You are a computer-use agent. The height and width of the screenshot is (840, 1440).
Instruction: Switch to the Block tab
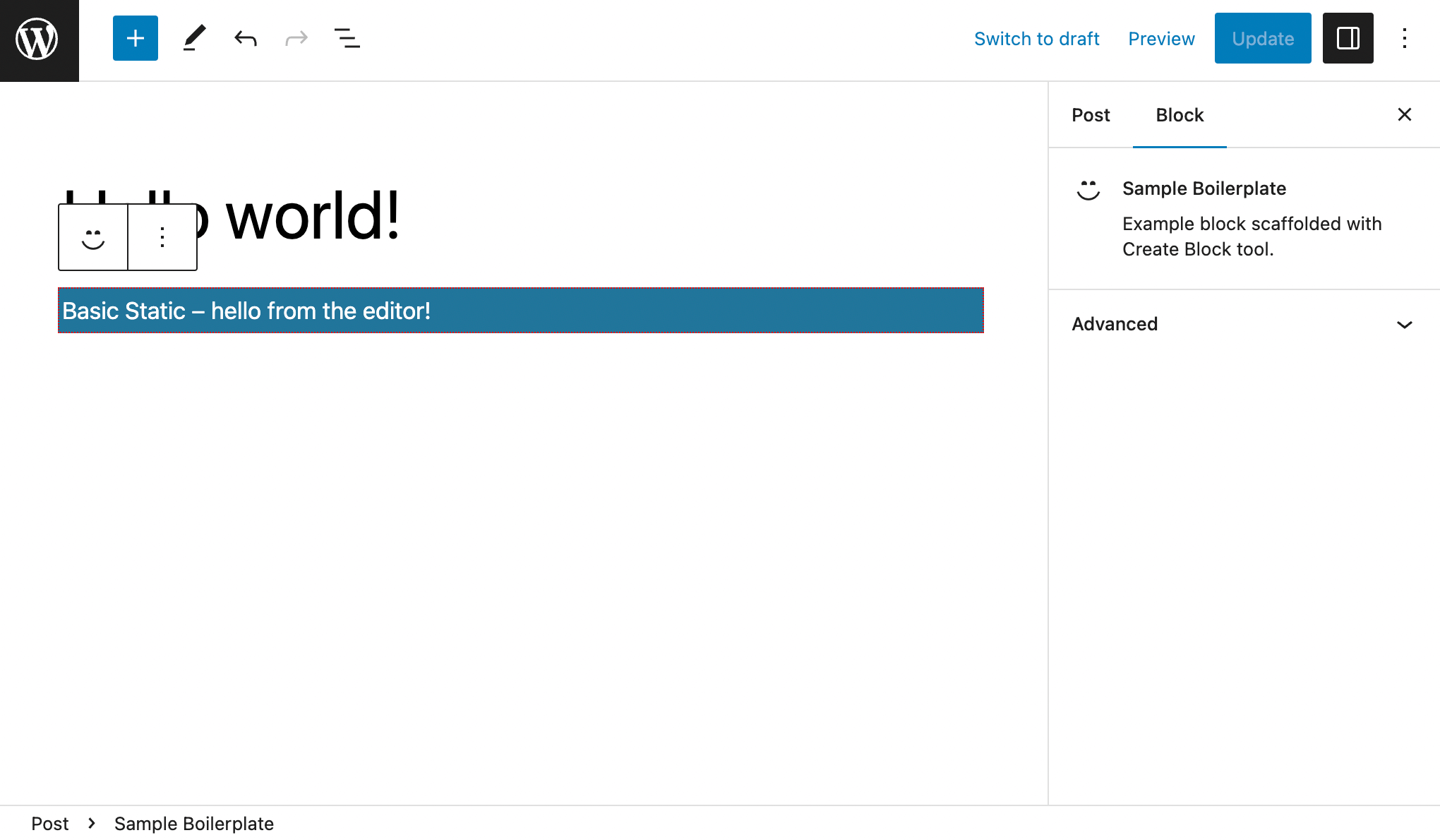pos(1179,114)
